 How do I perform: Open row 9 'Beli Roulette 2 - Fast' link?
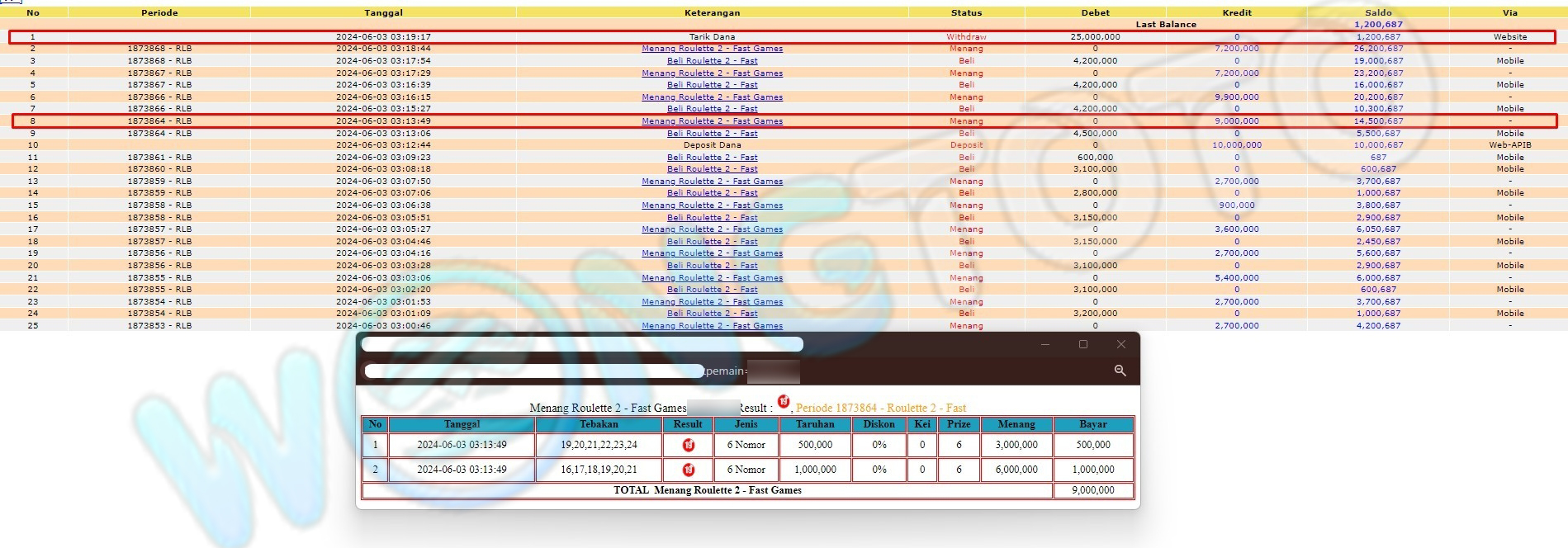coord(712,134)
